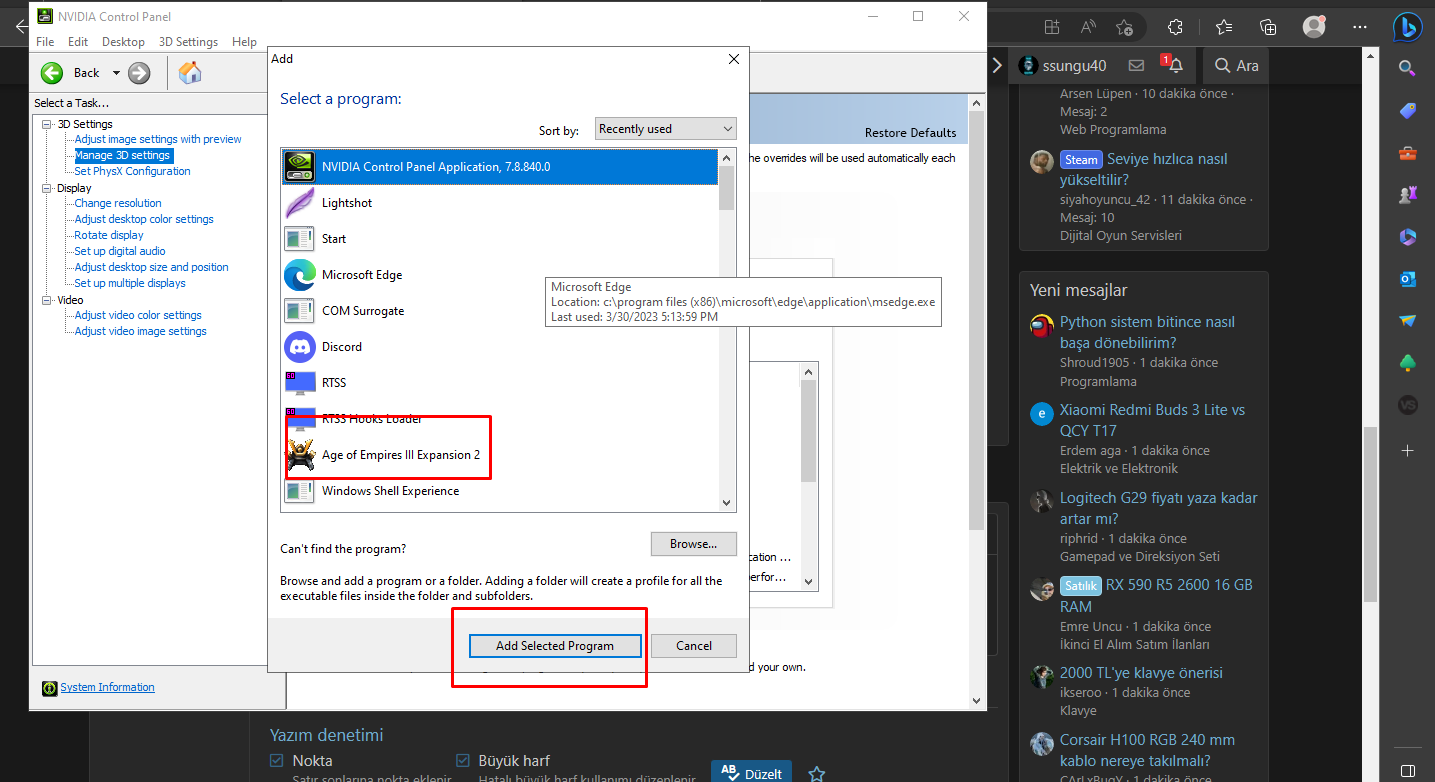This screenshot has width=1435, height=782.
Task: Open the Bing chat icon in Edge
Action: coord(1408,27)
